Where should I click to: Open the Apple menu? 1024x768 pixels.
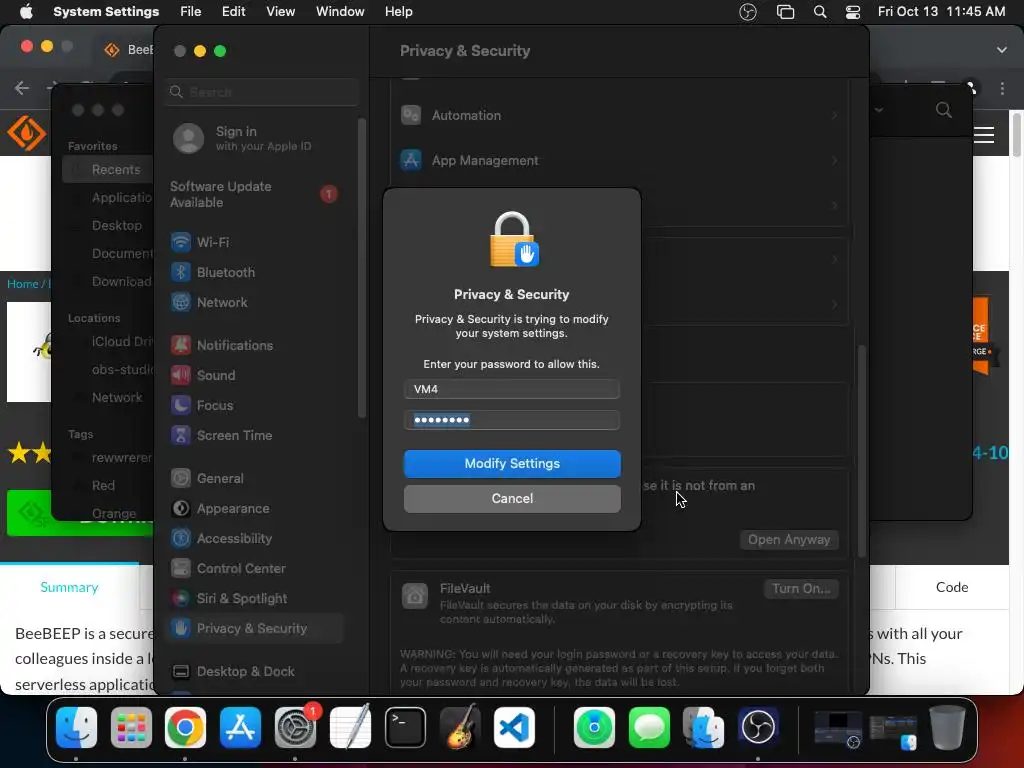(26, 12)
